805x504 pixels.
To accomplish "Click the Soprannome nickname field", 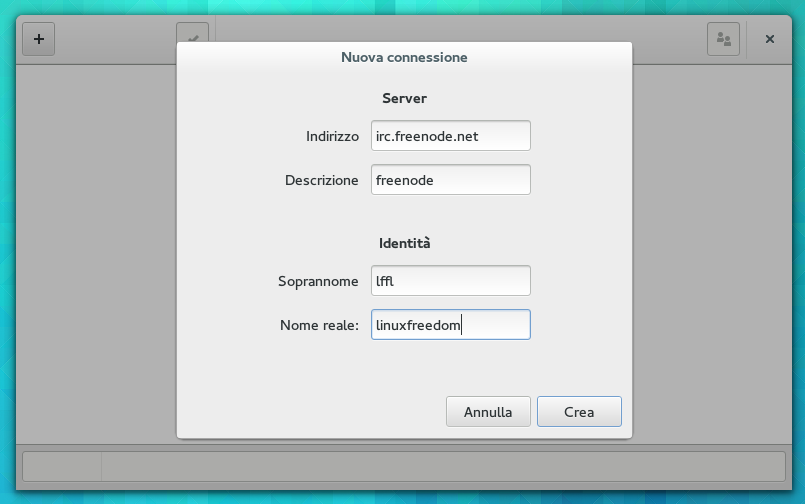I will (451, 281).
